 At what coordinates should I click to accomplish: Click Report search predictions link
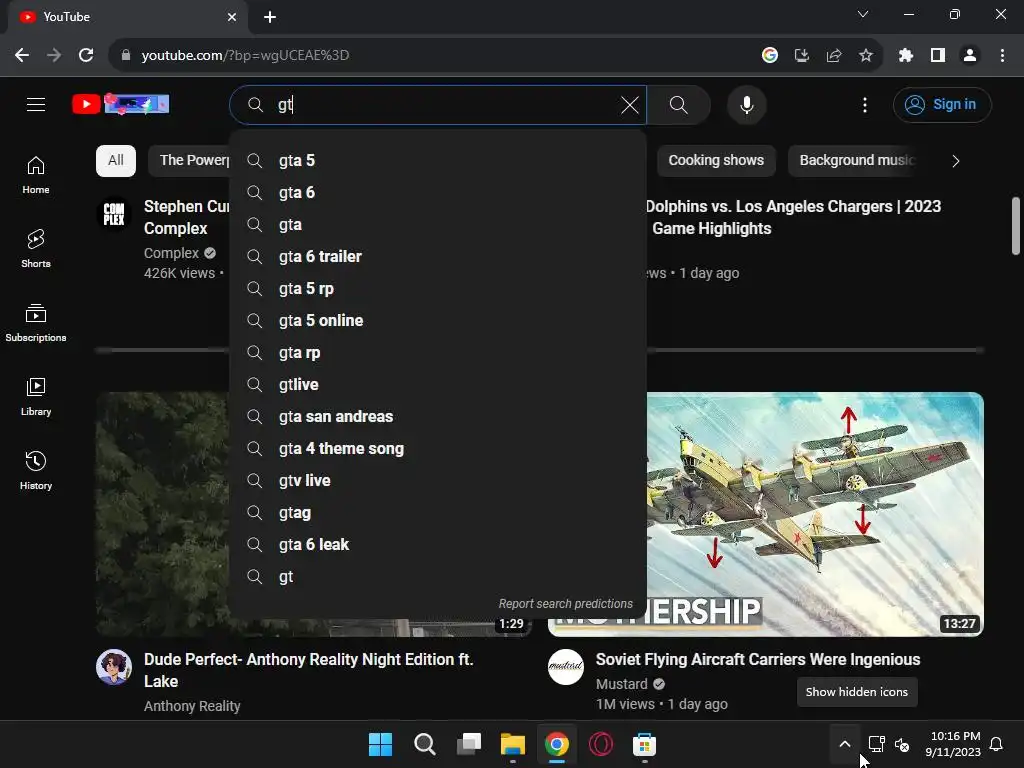(x=566, y=603)
